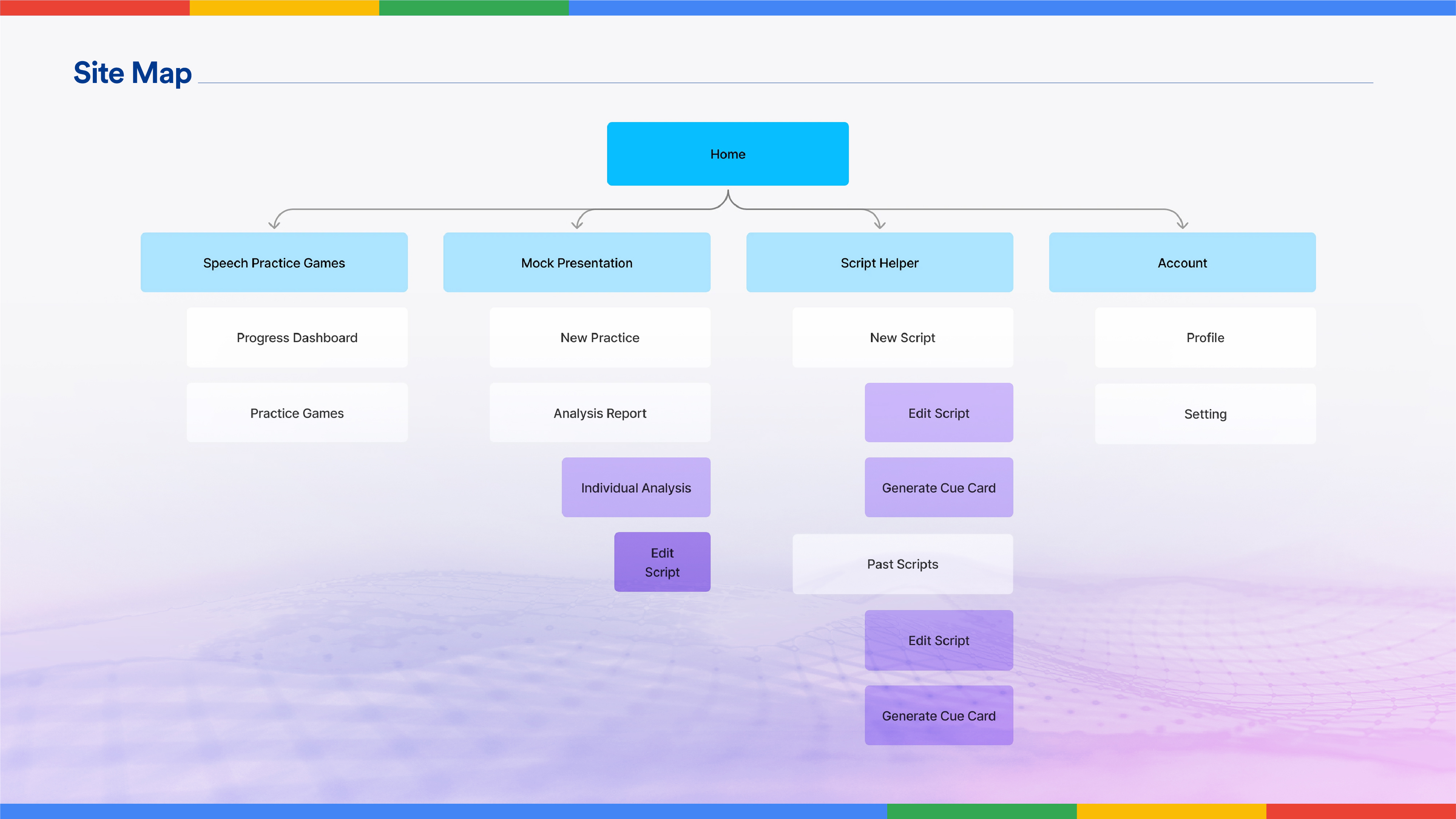This screenshot has width=1456, height=819.
Task: Click the Script Helper box
Action: (x=880, y=263)
